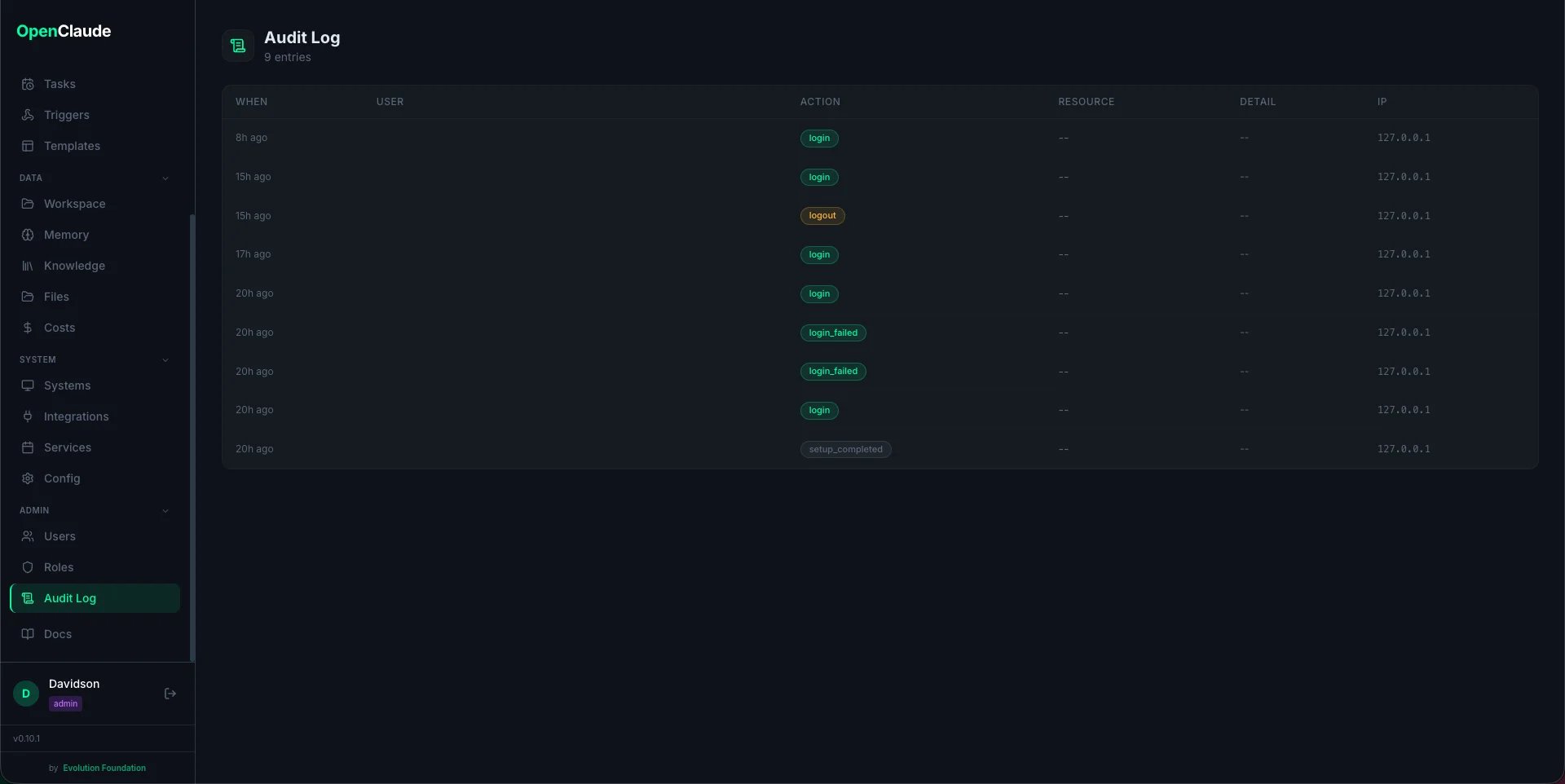Open the Systems page label
Viewport: 1565px width, 784px height.
(x=68, y=385)
